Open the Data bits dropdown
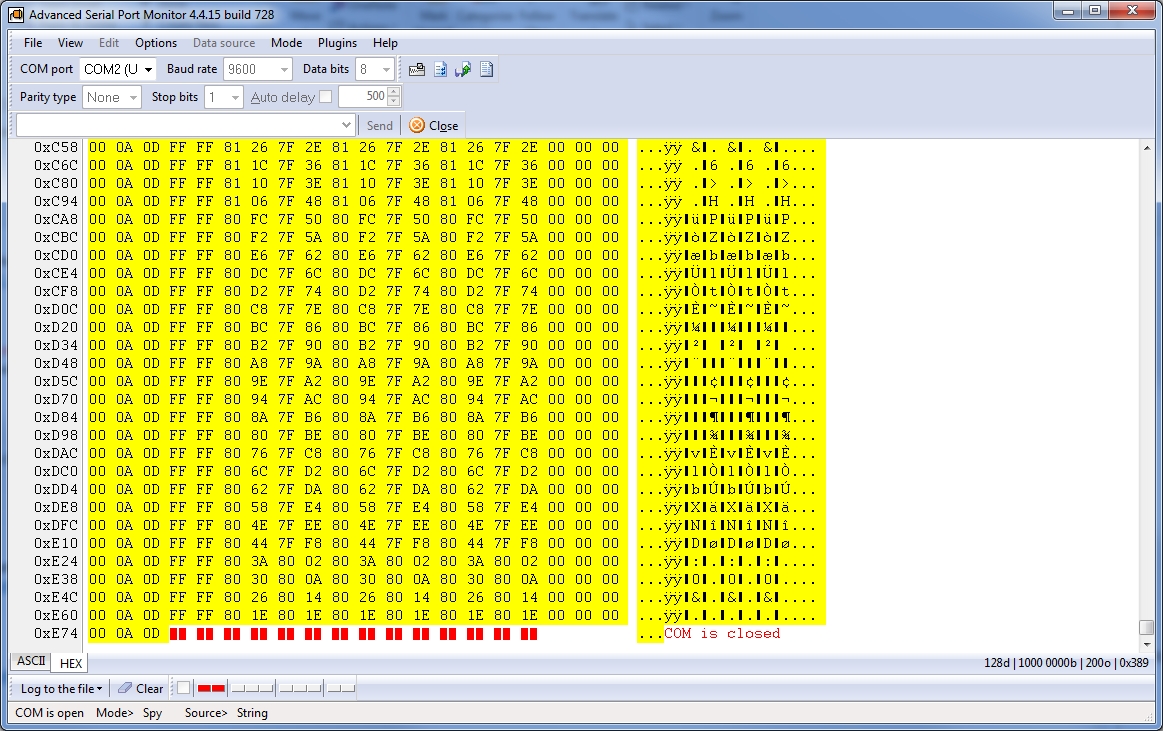 [386, 69]
